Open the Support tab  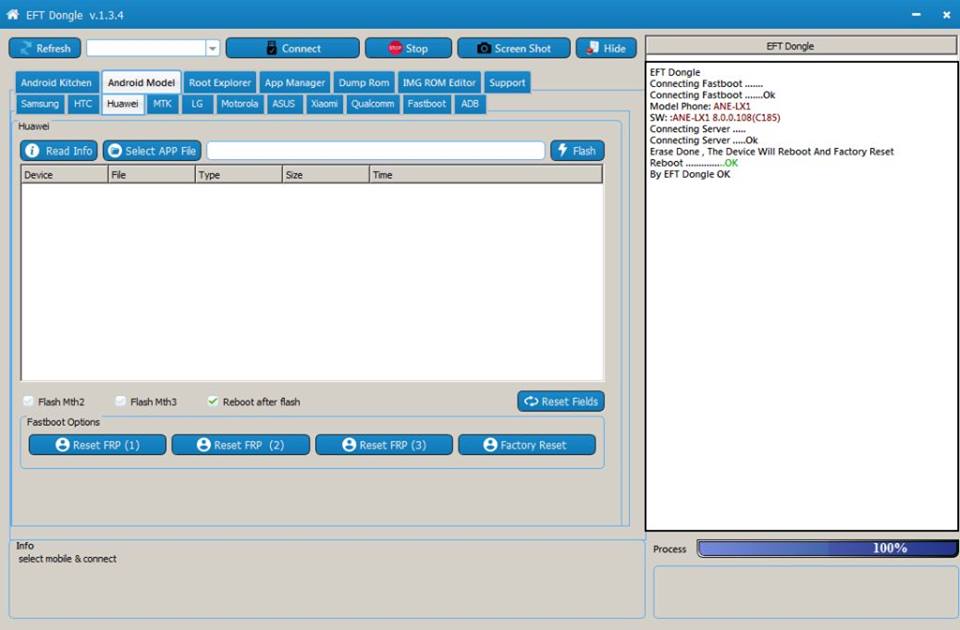pyautogui.click(x=507, y=83)
